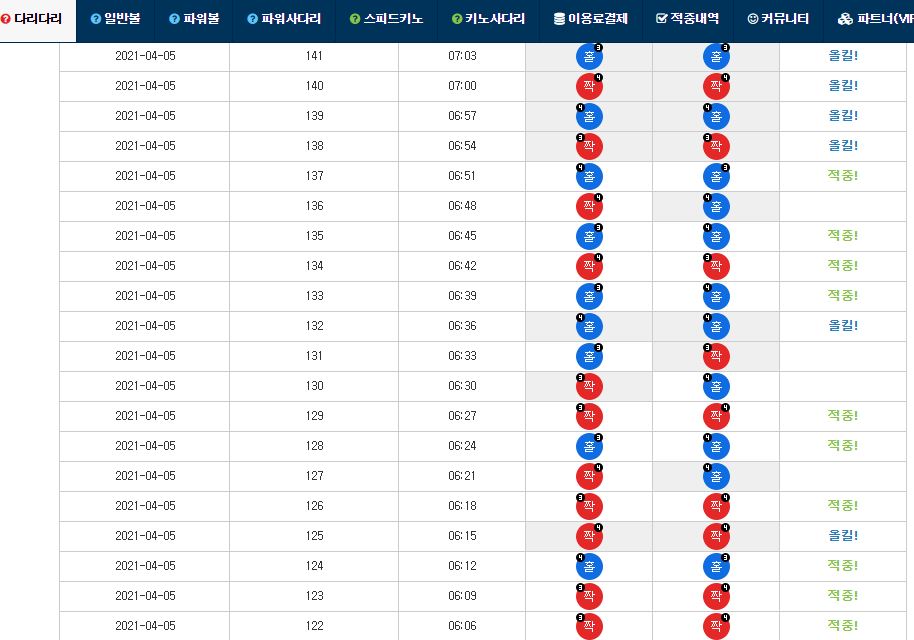Select round number 133 cell
Screen dimensions: 914x640
pos(314,296)
